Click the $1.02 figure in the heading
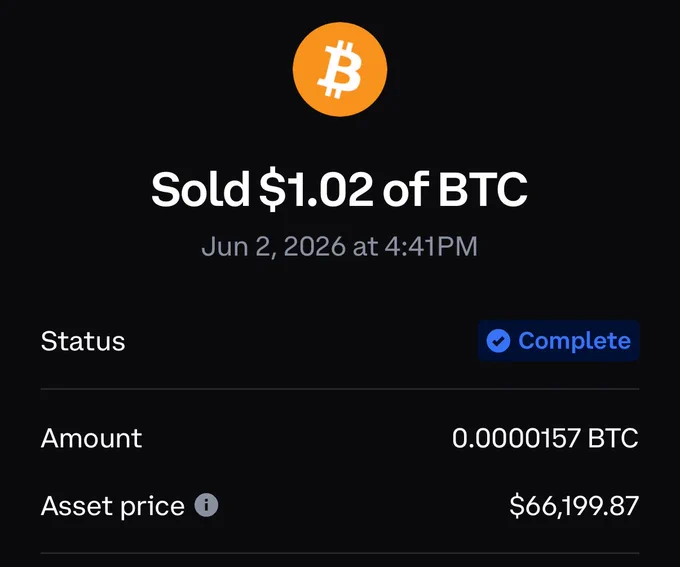This screenshot has height=567, width=680. click(316, 190)
